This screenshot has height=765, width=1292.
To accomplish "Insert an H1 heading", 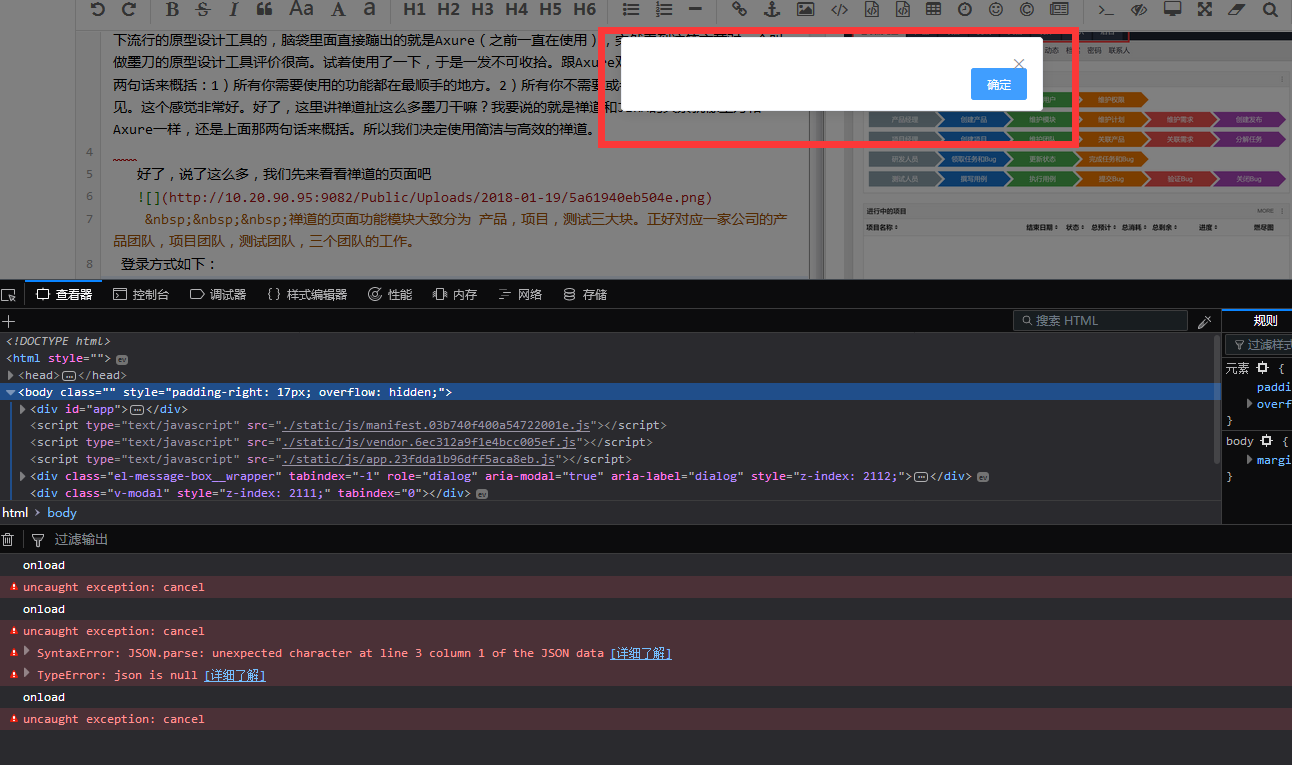I will pyautogui.click(x=414, y=10).
